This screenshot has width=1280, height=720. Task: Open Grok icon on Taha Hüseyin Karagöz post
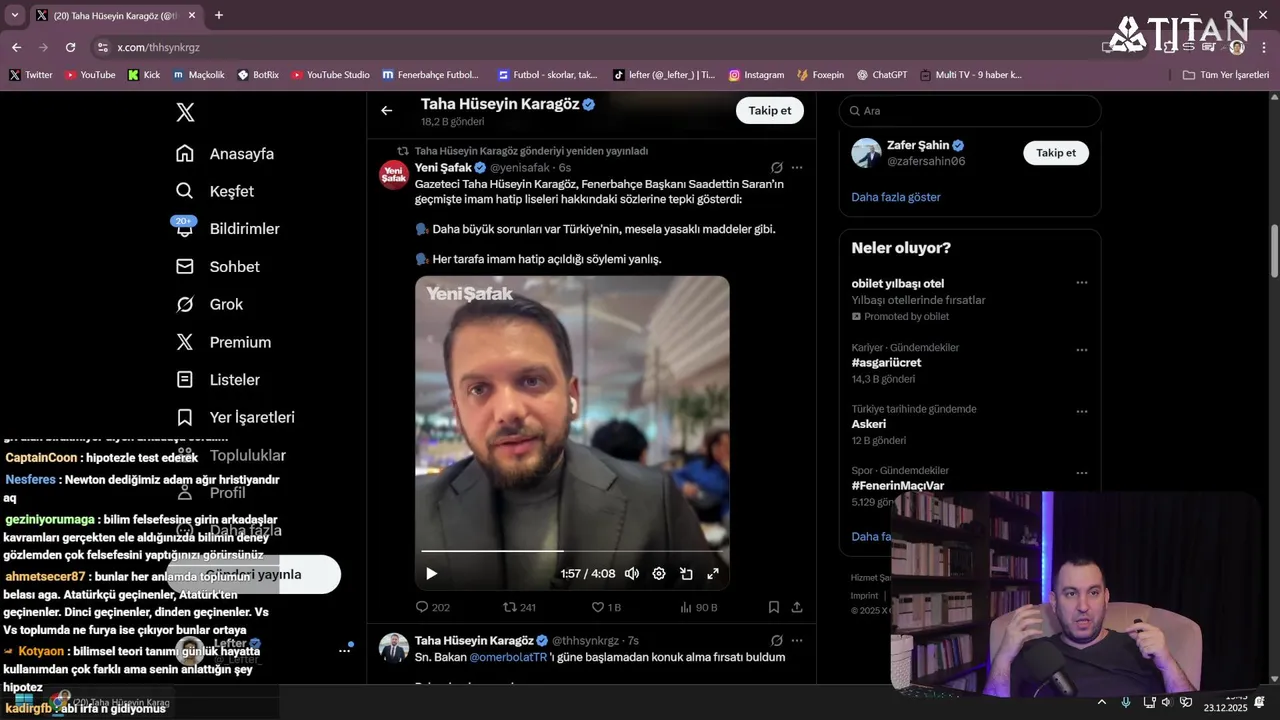[777, 640]
